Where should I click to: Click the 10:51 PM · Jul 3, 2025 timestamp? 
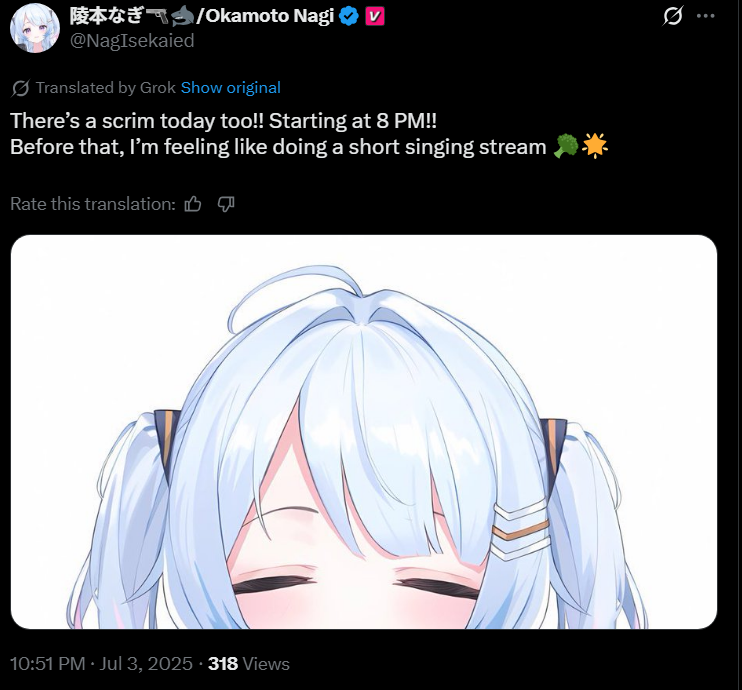click(x=101, y=663)
